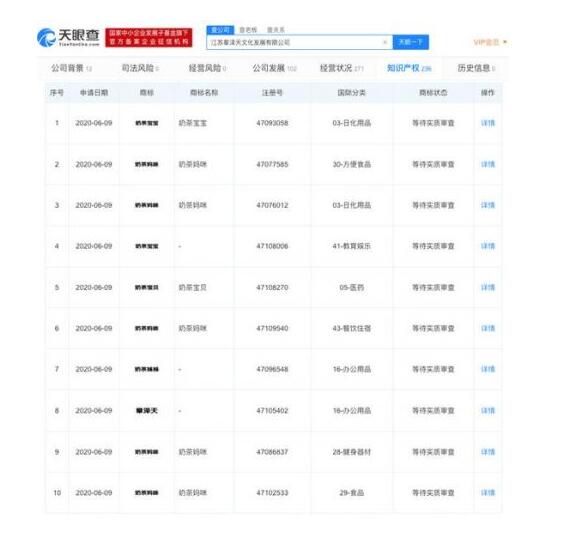Click the 41-教育娱乐 classification cell
Viewport: 577px width, 538px height.
click(x=351, y=246)
